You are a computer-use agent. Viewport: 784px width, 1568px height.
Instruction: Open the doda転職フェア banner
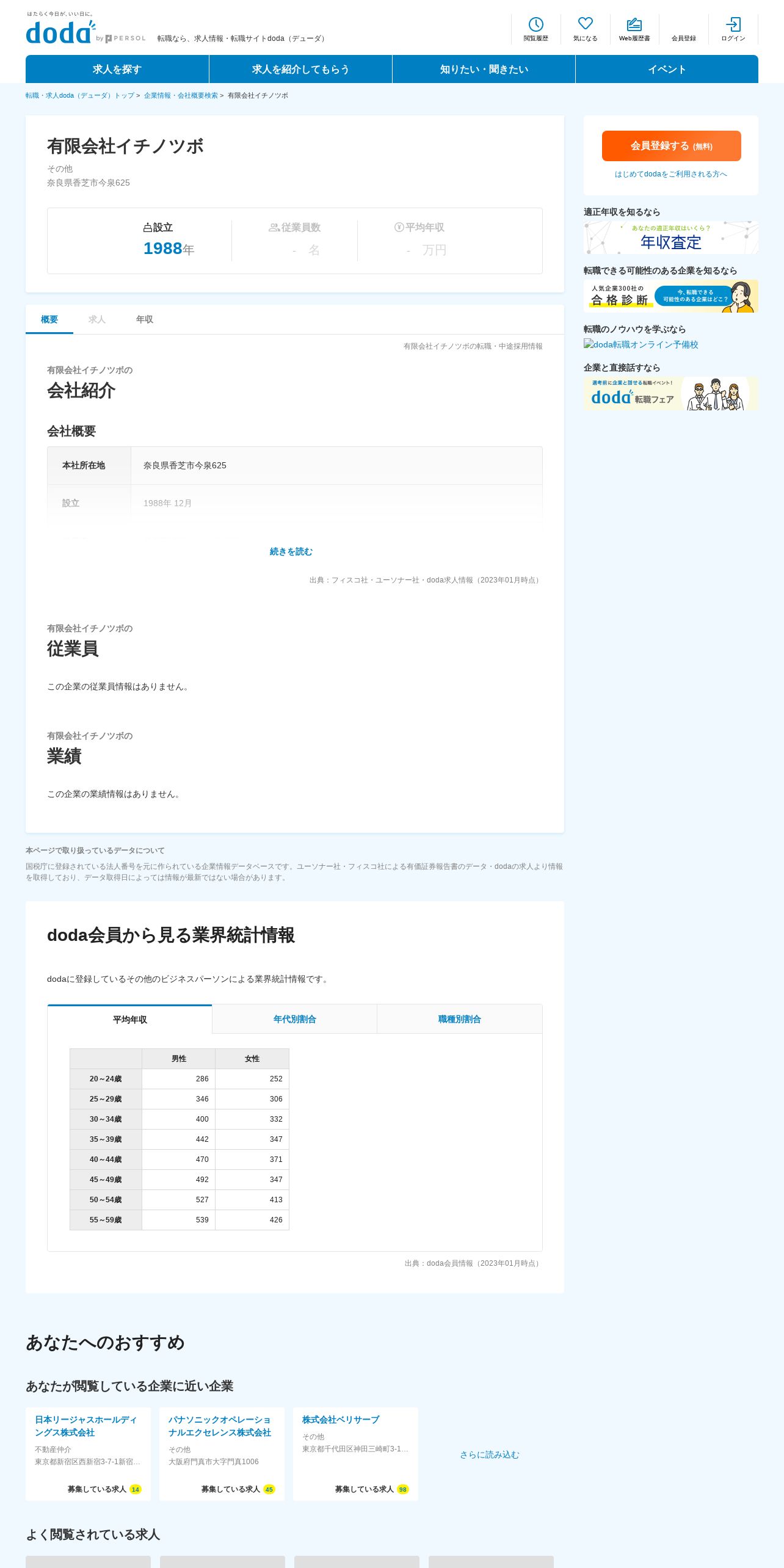670,393
